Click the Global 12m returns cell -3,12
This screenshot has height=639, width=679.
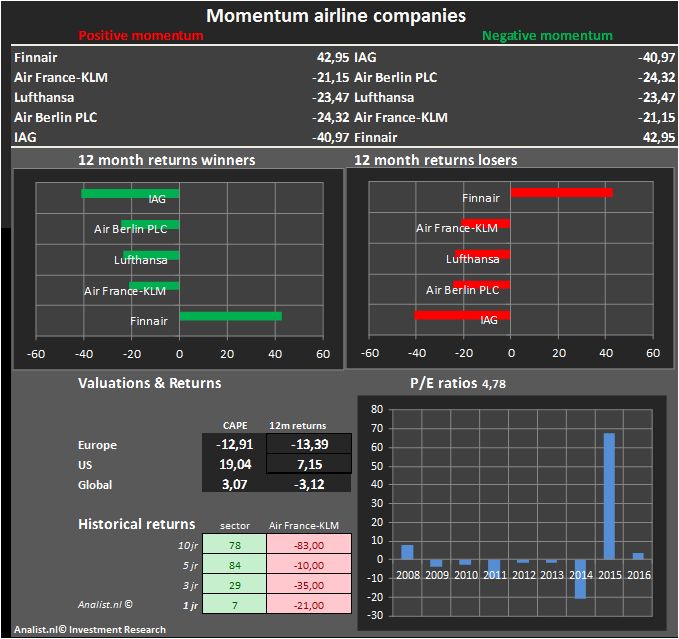coord(309,484)
